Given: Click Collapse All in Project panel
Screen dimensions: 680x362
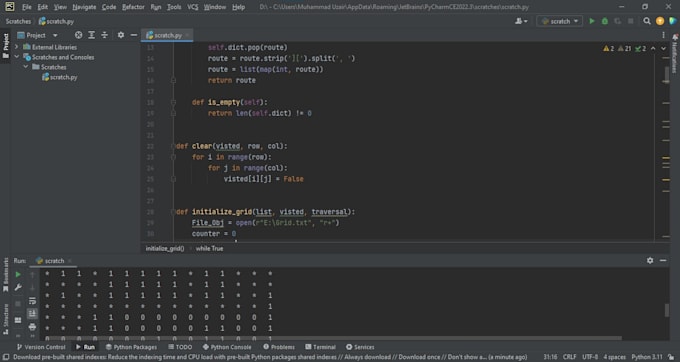Looking at the screenshot, I should (105, 35).
